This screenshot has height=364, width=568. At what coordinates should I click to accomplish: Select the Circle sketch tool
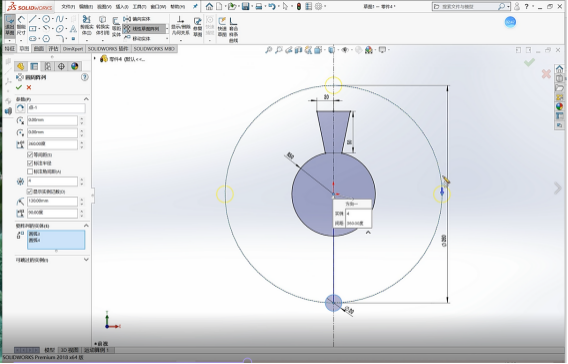point(46,19)
